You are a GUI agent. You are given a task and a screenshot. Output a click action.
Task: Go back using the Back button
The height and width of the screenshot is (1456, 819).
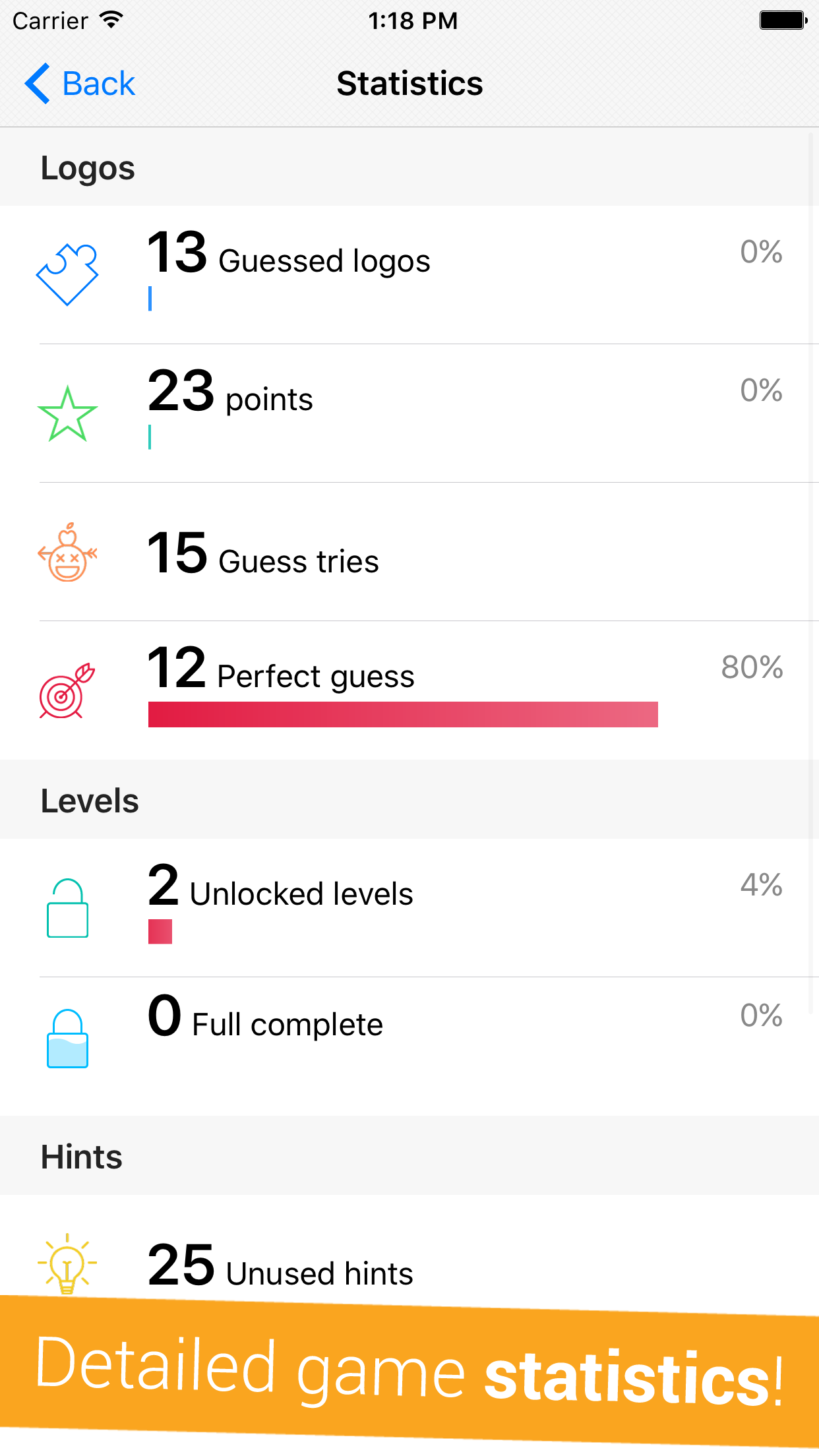coord(80,84)
